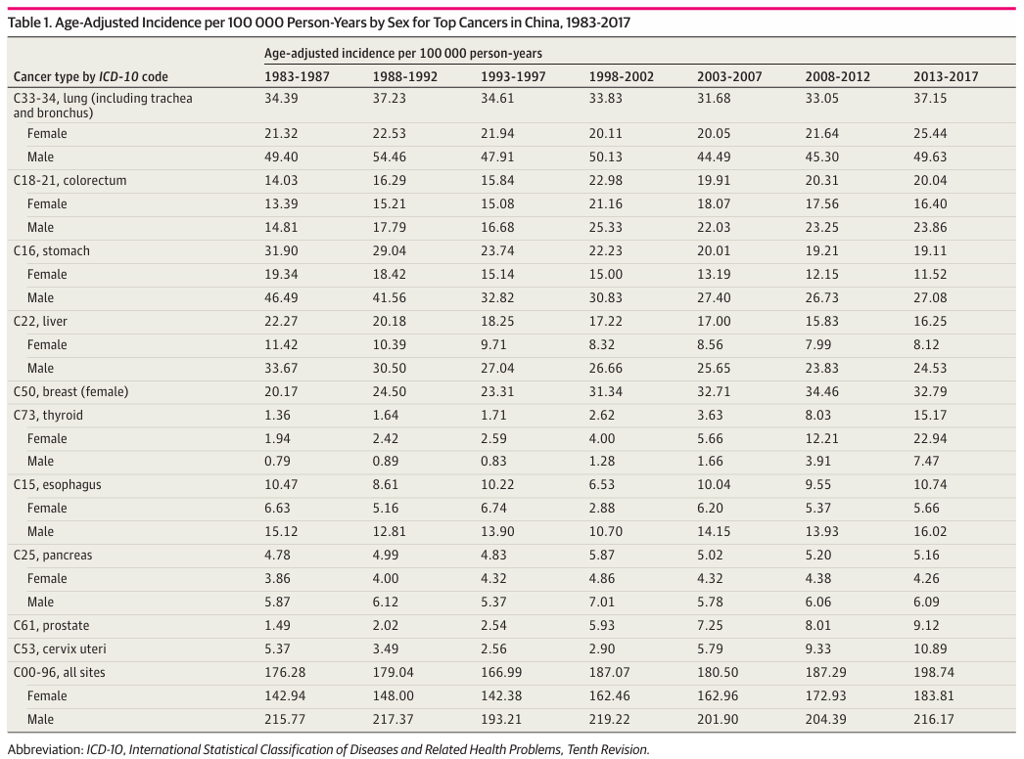Select the C61, prostate row label
This screenshot has height=759, width=1024.
pyautogui.click(x=51, y=625)
